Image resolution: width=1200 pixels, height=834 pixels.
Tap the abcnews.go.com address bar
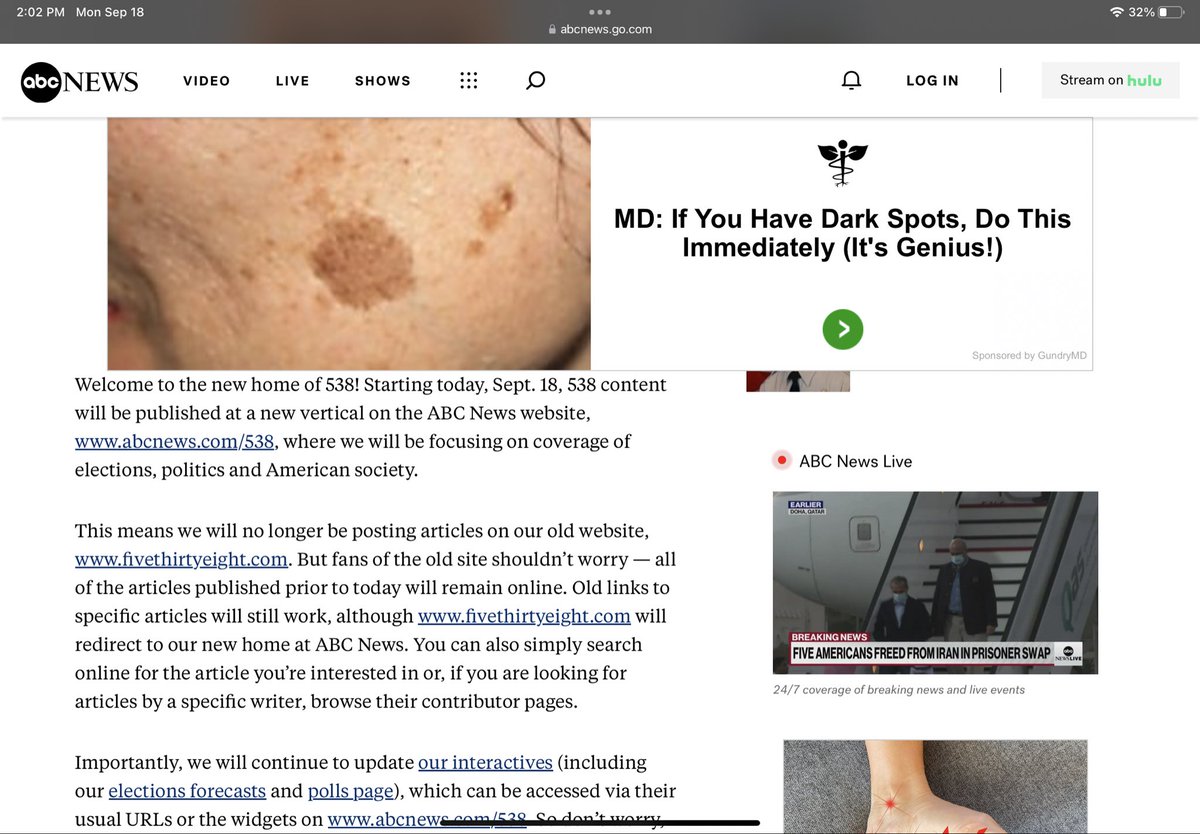pos(600,29)
